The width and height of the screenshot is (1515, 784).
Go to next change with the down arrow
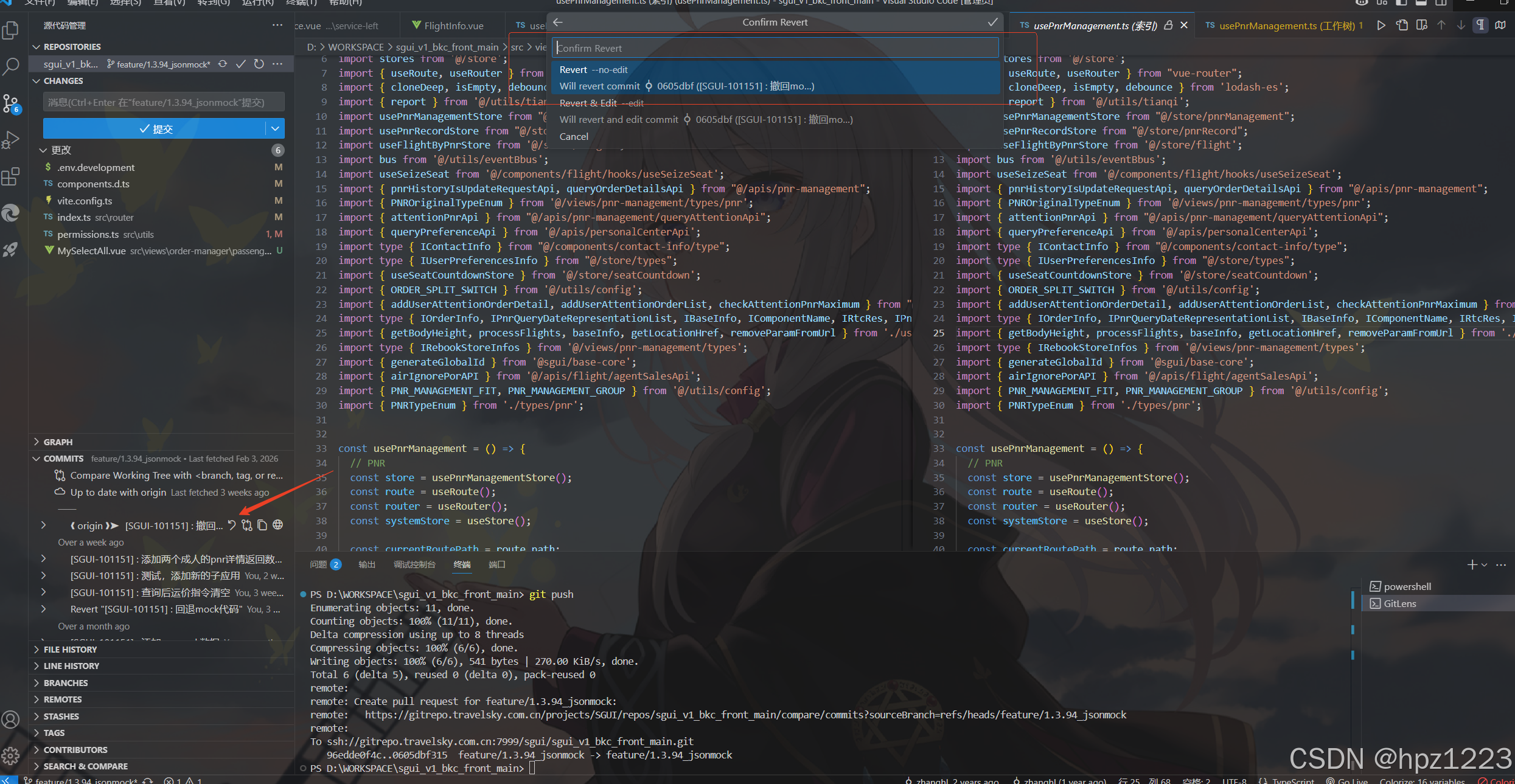click(x=1461, y=25)
